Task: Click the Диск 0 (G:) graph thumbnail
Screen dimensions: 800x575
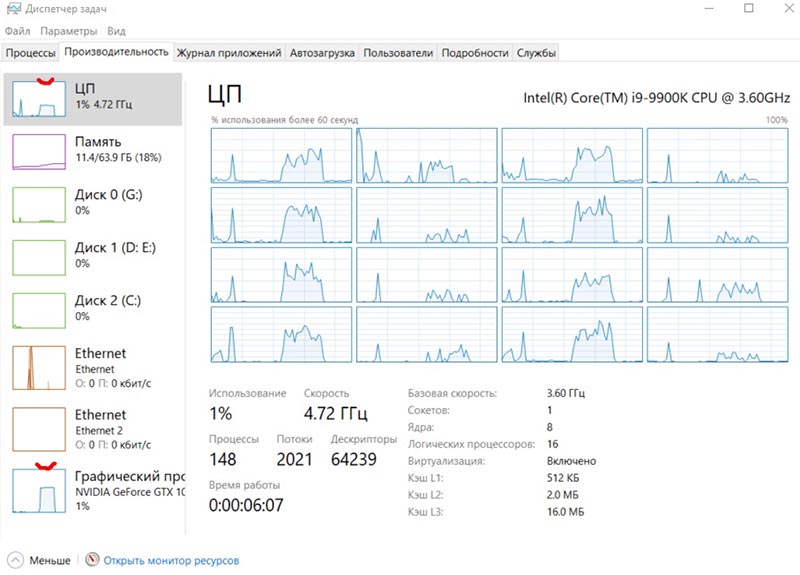Action: (x=39, y=205)
